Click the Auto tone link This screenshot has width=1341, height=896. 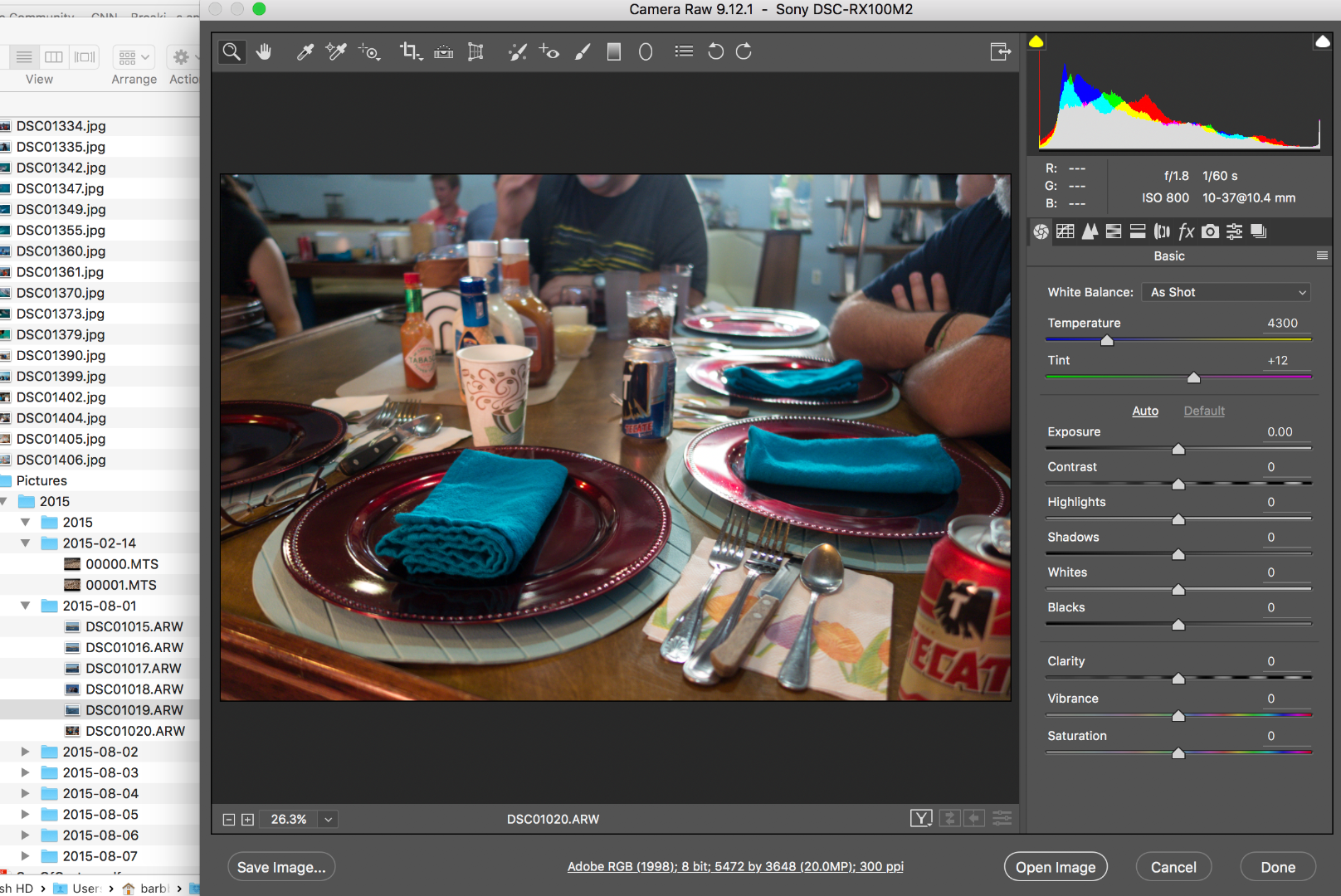tap(1145, 411)
